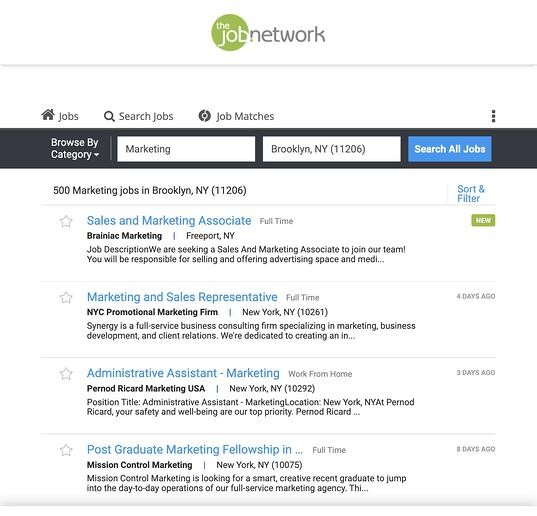Star the Administrative Assistant - Marketing job
This screenshot has width=537, height=516.
coord(66,374)
